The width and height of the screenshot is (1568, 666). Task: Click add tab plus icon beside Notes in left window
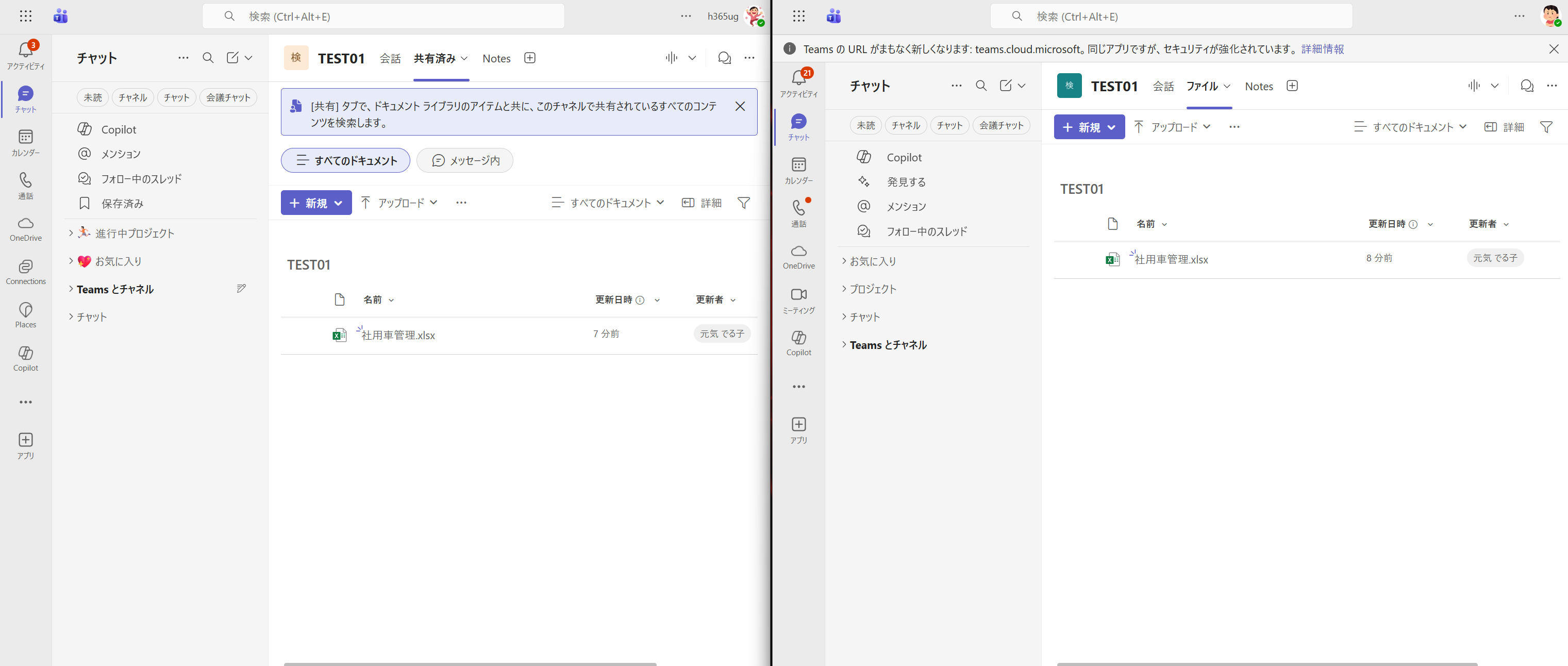[x=529, y=58]
